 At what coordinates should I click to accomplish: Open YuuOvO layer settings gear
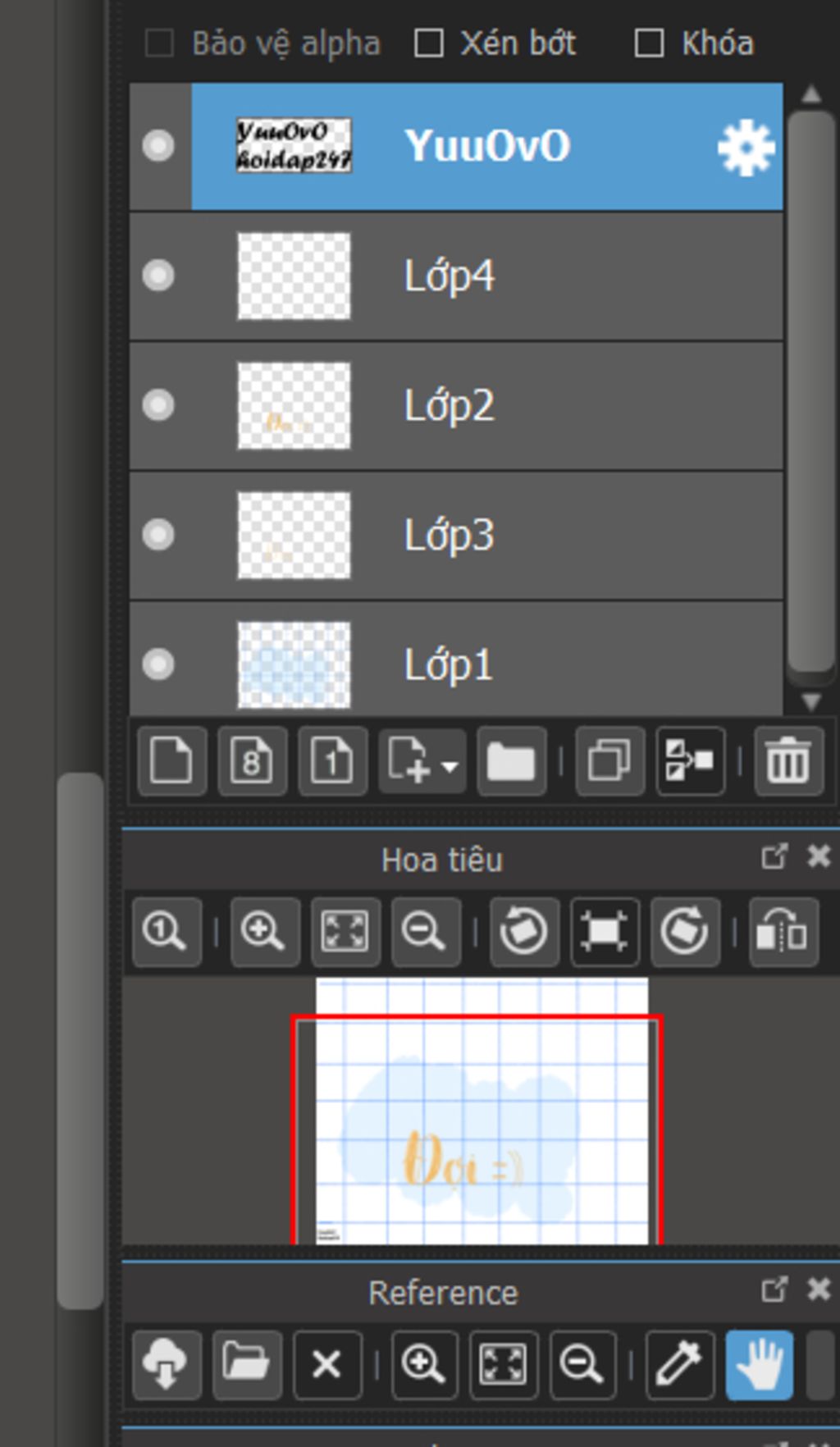[745, 148]
